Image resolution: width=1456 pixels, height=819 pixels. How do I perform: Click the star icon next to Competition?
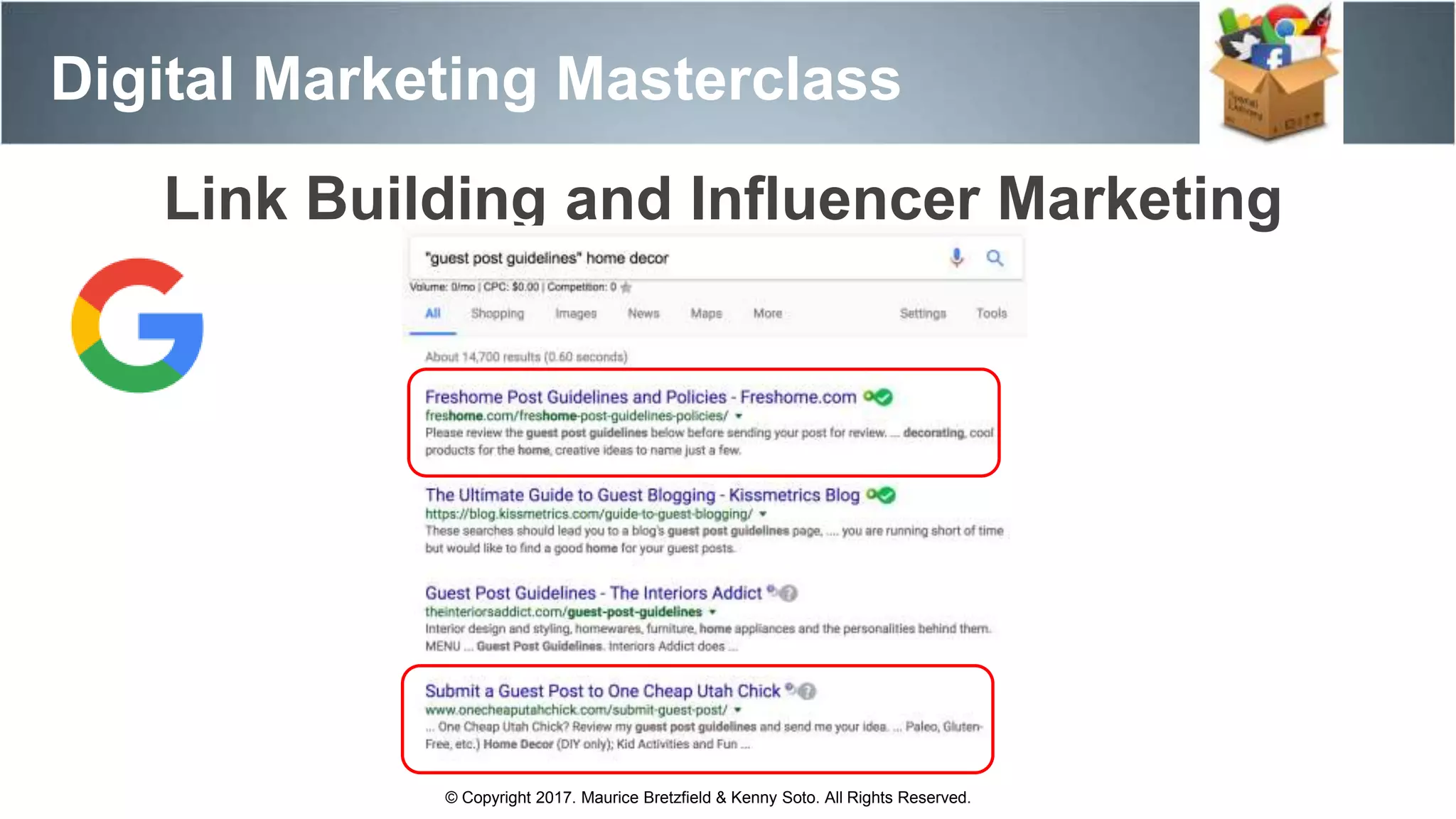coord(626,287)
